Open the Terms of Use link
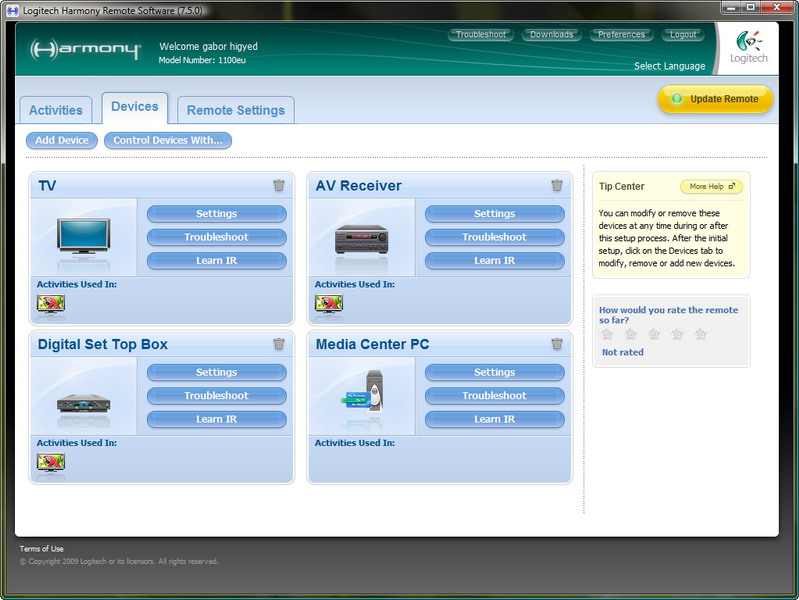The width and height of the screenshot is (799, 600). point(41,549)
